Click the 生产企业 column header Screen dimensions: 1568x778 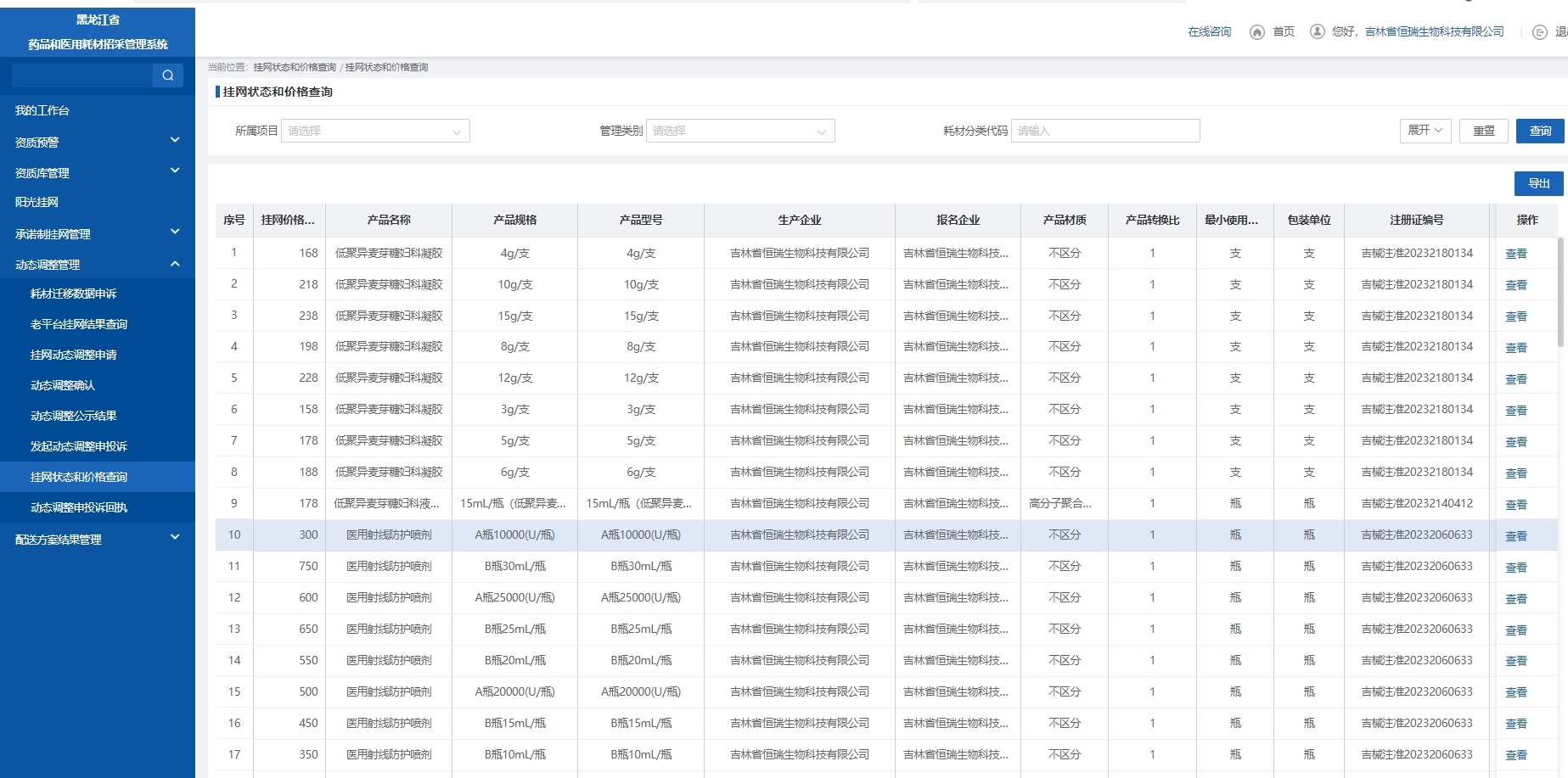(x=800, y=220)
